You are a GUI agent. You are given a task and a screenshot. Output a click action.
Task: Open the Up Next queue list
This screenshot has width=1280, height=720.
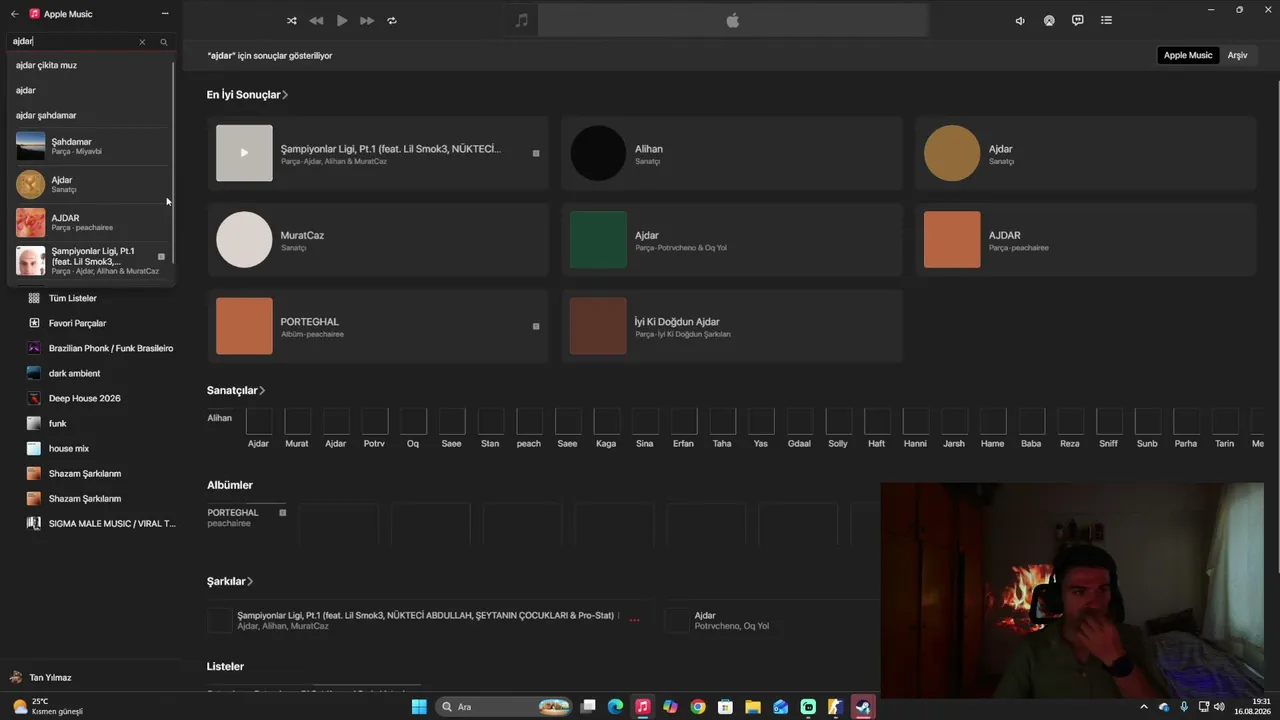point(1106,20)
